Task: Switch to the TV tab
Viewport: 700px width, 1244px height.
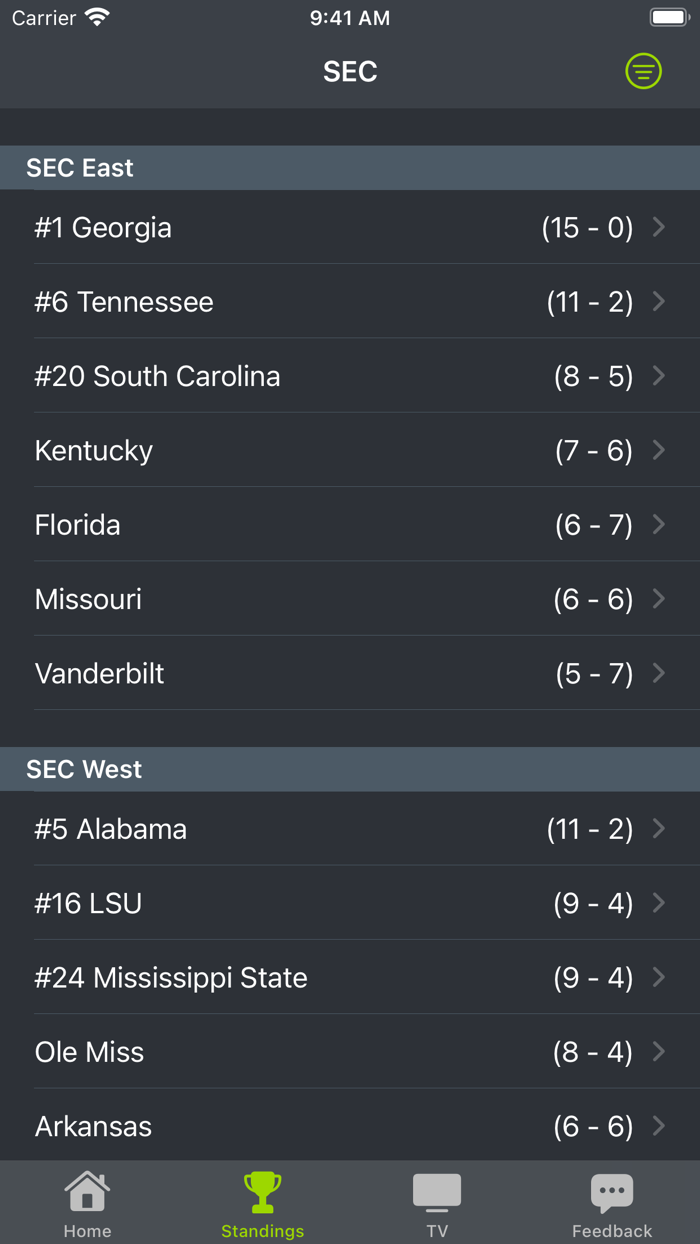Action: pos(437,1202)
